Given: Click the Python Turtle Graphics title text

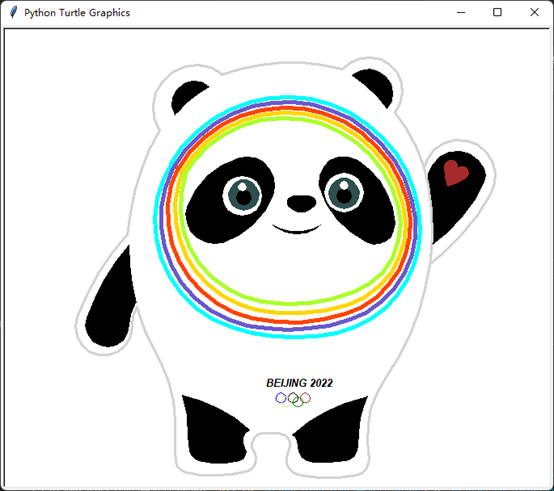Looking at the screenshot, I should (x=77, y=13).
